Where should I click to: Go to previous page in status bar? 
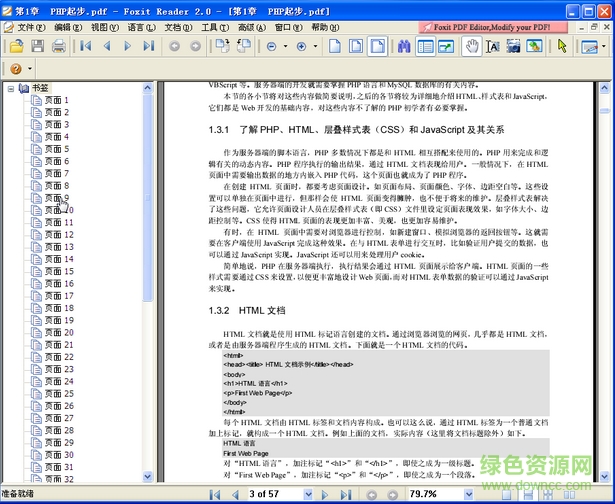click(235, 494)
